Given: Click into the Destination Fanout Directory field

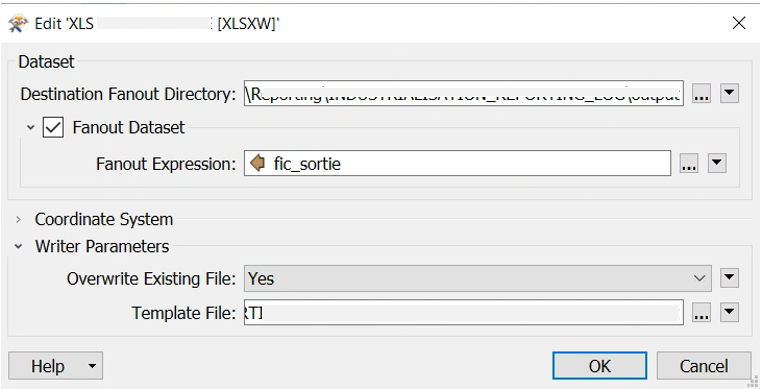Looking at the screenshot, I should (463, 93).
